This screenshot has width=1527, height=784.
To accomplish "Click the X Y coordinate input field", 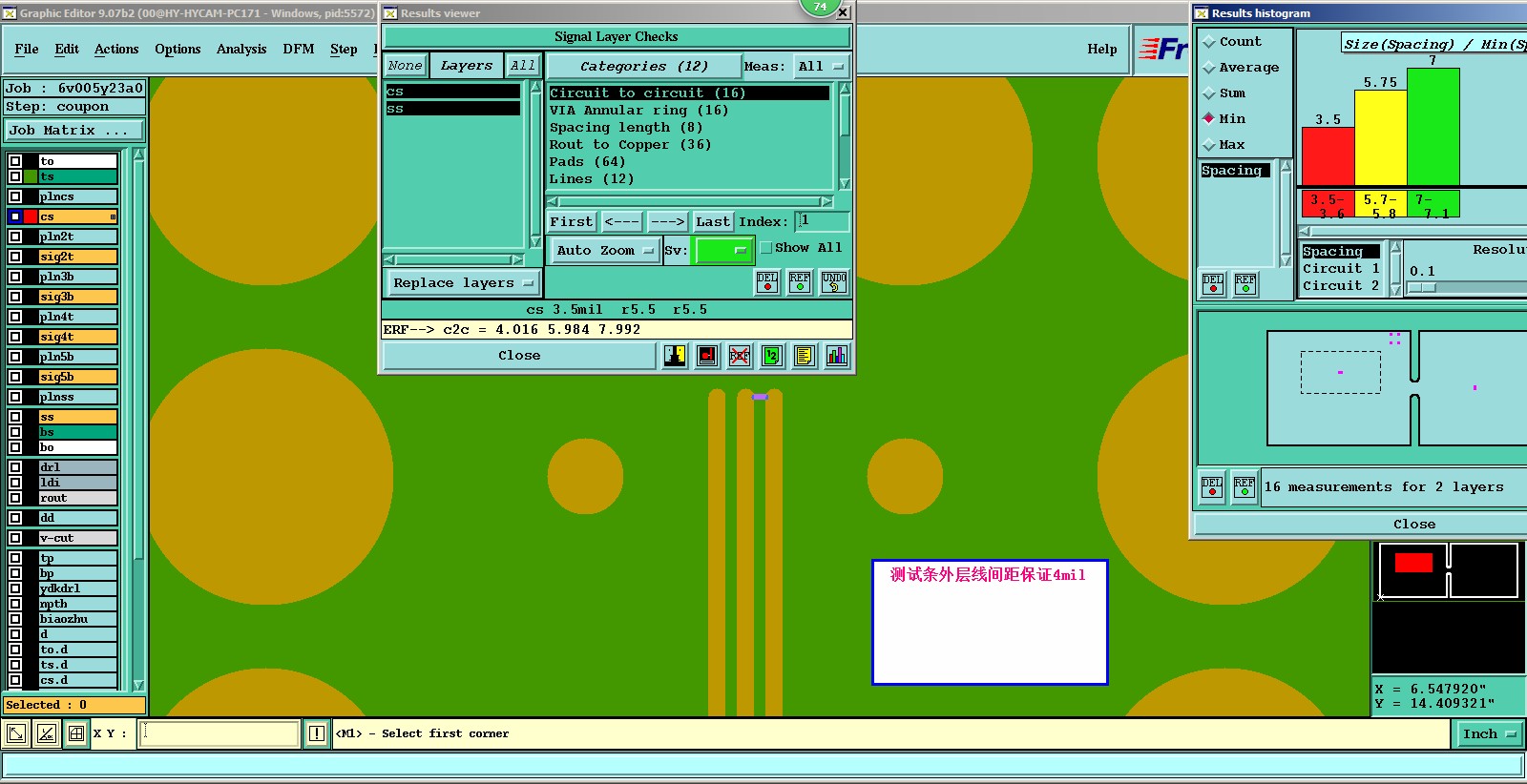I will (x=220, y=733).
